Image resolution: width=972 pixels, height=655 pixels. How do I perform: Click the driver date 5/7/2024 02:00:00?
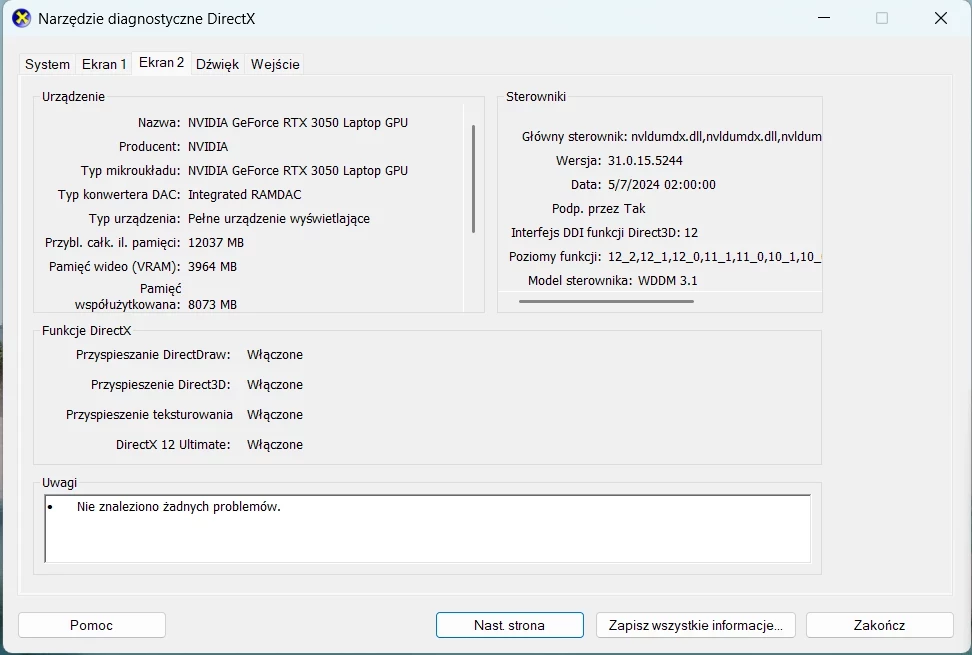pos(661,185)
